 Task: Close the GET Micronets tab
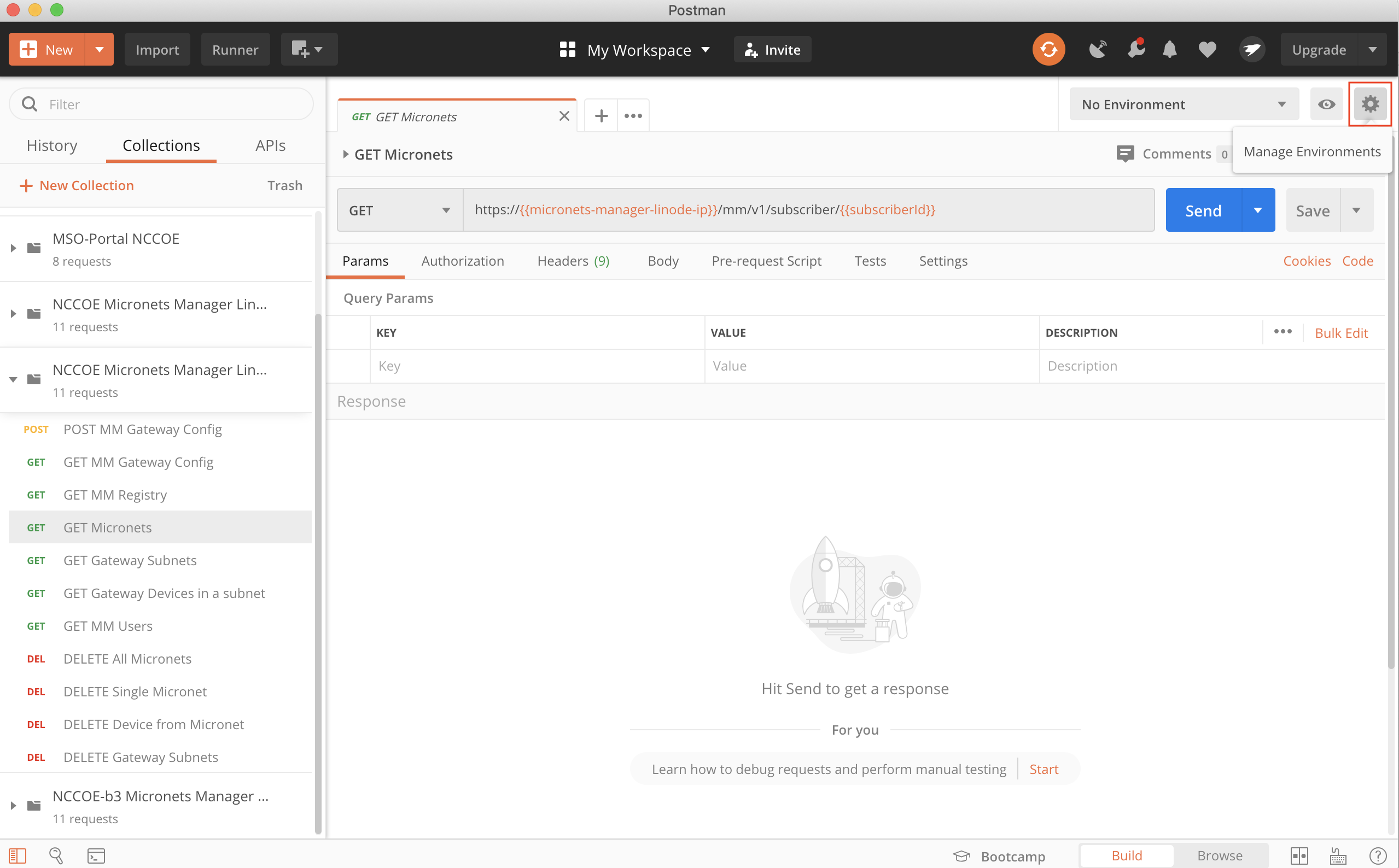coord(564,116)
